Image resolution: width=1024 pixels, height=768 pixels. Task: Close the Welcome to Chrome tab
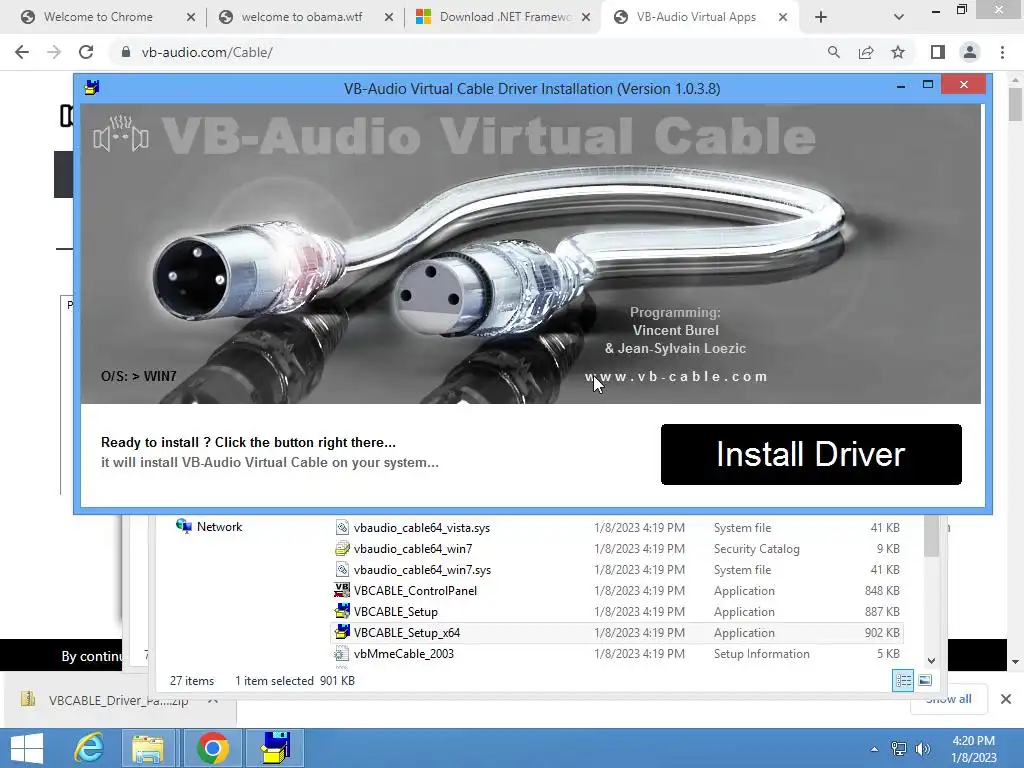(191, 18)
